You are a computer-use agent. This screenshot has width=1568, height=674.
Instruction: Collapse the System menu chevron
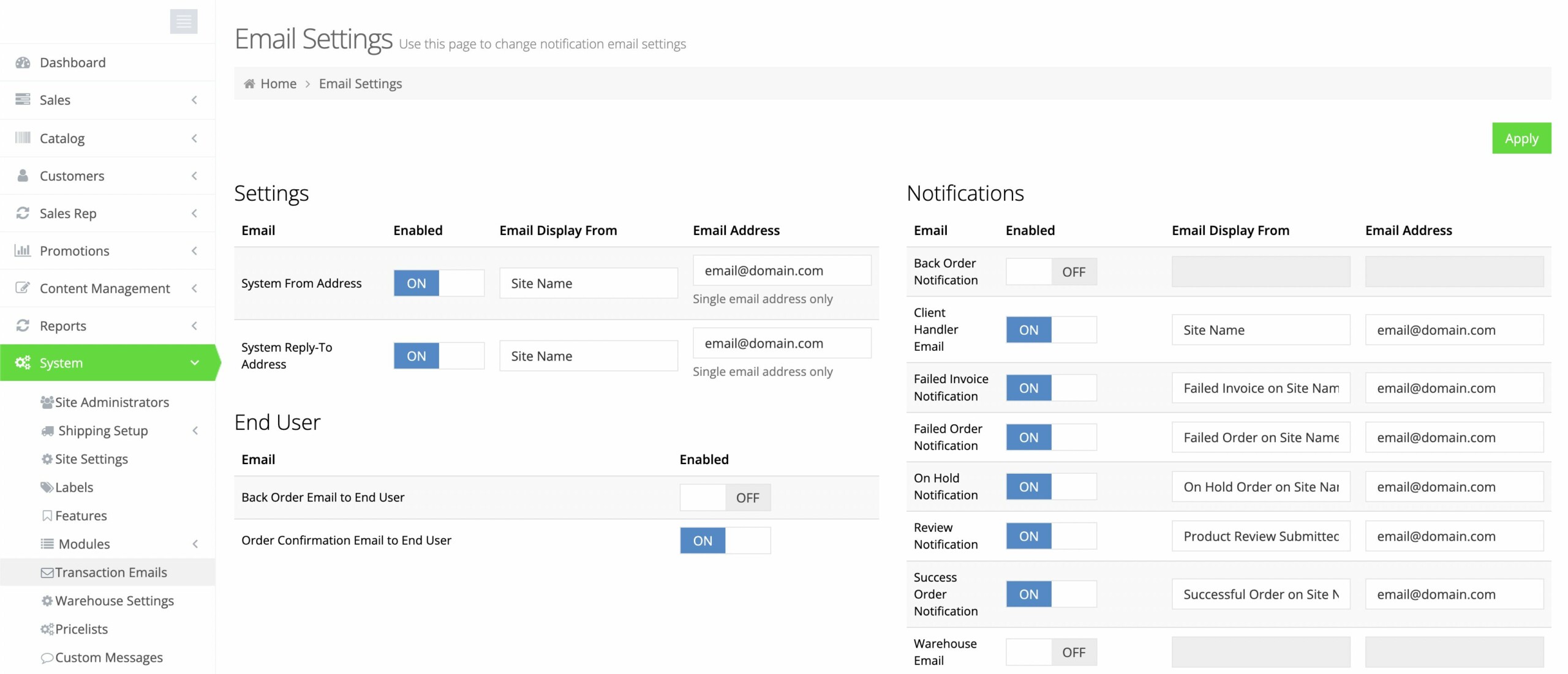tap(195, 362)
